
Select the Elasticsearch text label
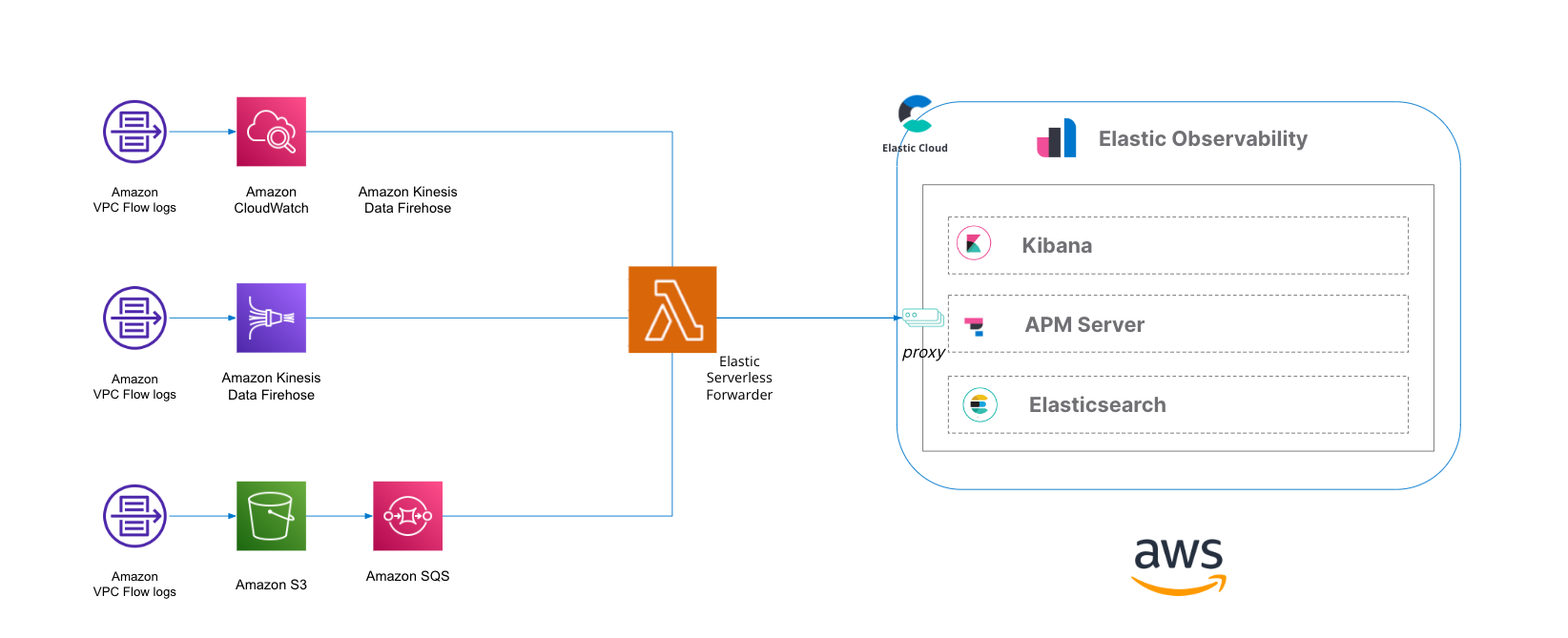pyautogui.click(x=1097, y=404)
